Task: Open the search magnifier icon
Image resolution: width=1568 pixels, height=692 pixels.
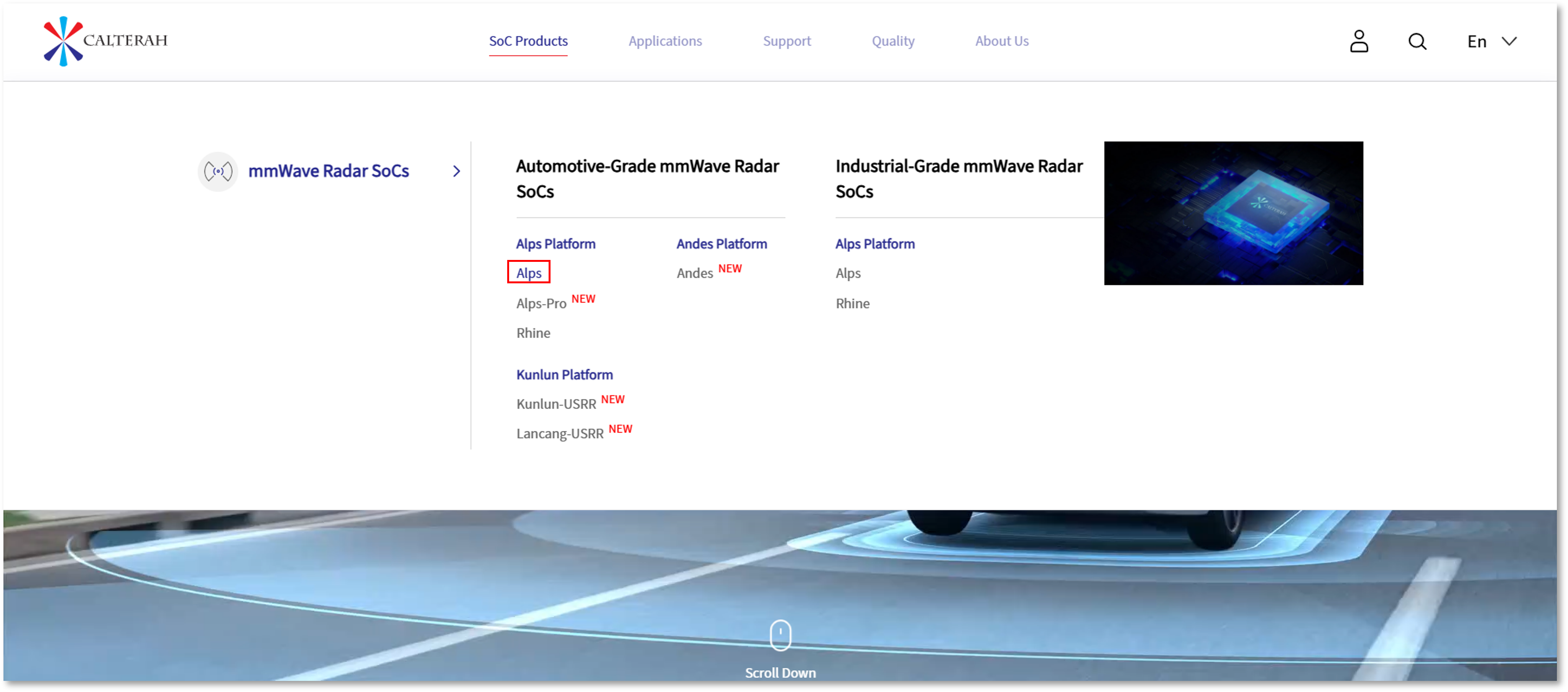Action: click(1417, 41)
